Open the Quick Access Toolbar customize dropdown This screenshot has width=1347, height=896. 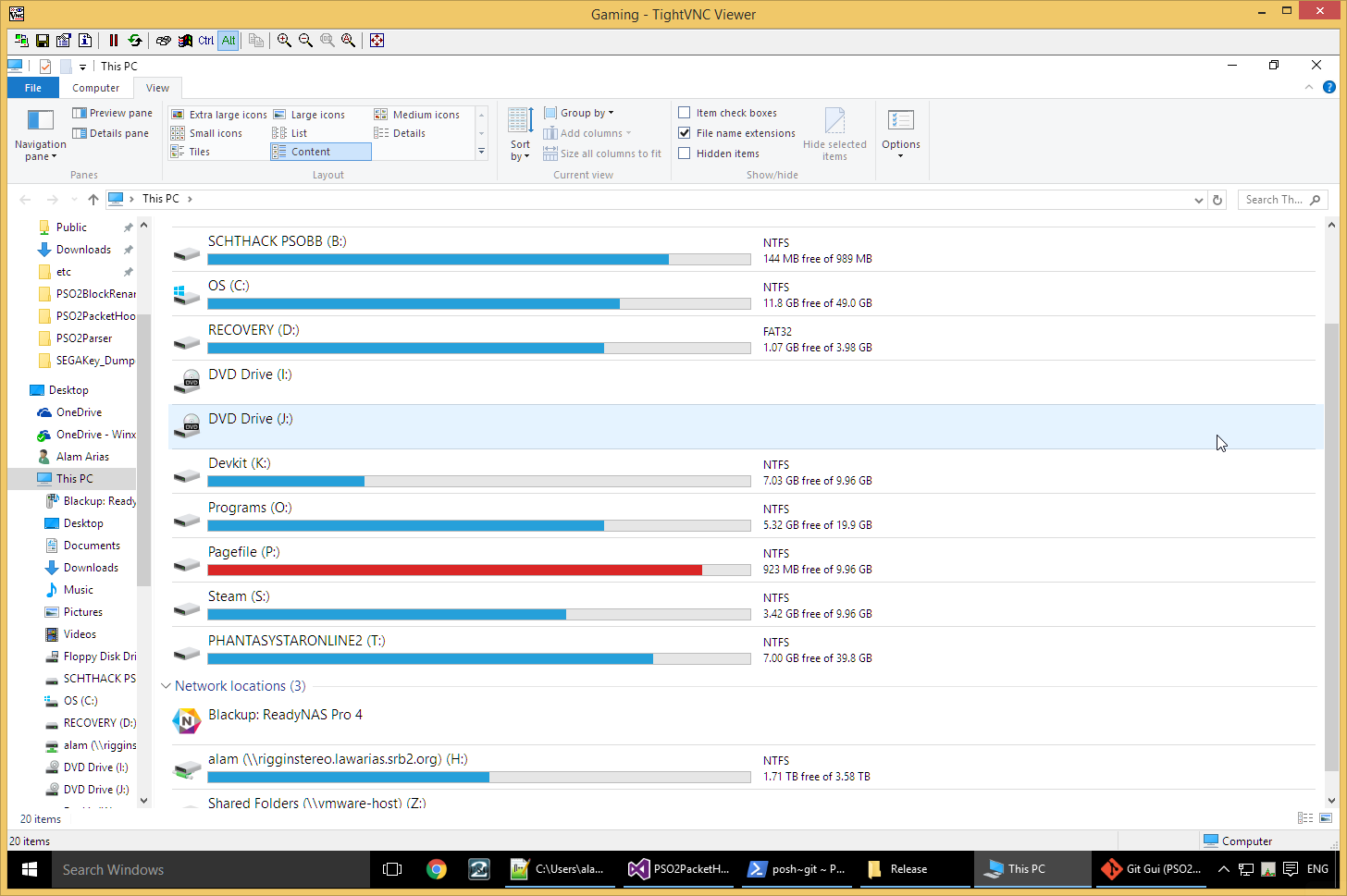point(82,67)
